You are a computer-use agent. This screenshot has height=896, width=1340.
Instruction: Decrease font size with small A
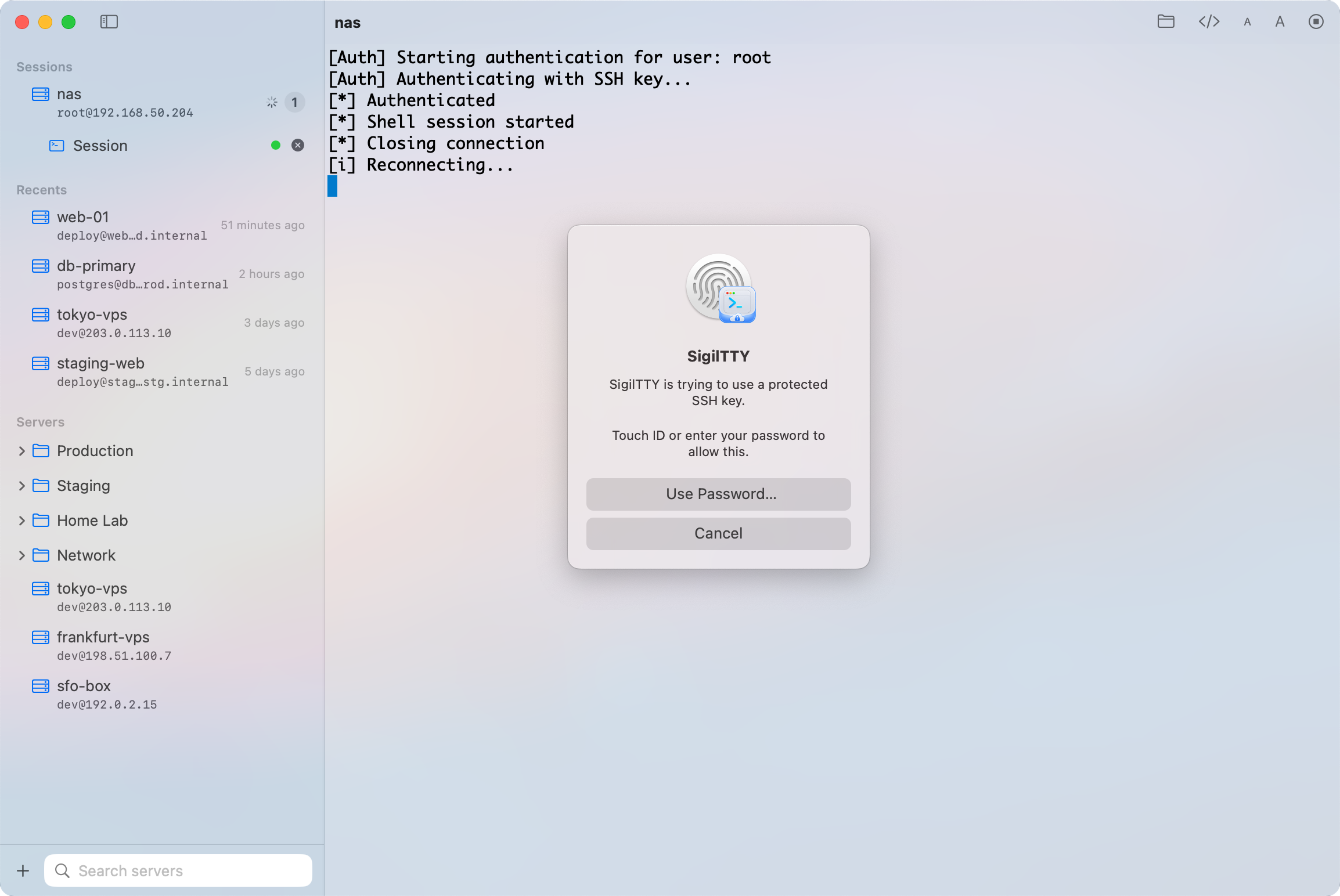1247,23
